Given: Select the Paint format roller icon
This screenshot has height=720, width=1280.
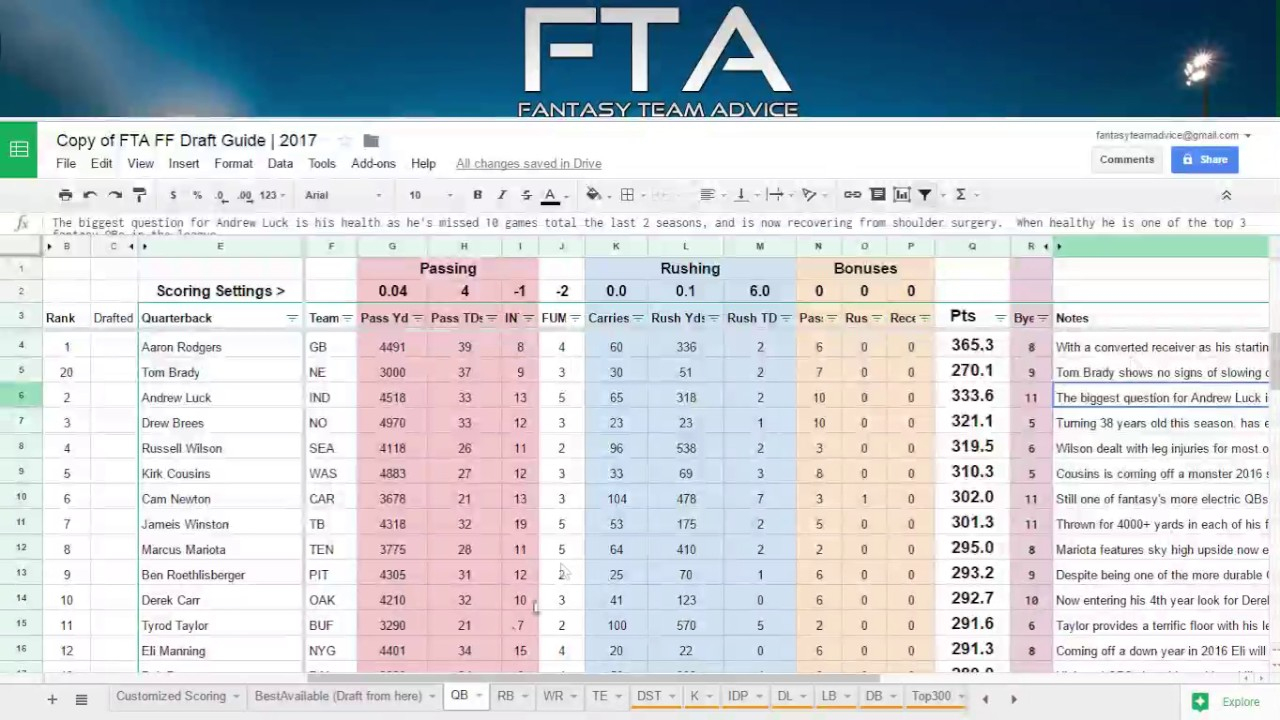Looking at the screenshot, I should 140,195.
